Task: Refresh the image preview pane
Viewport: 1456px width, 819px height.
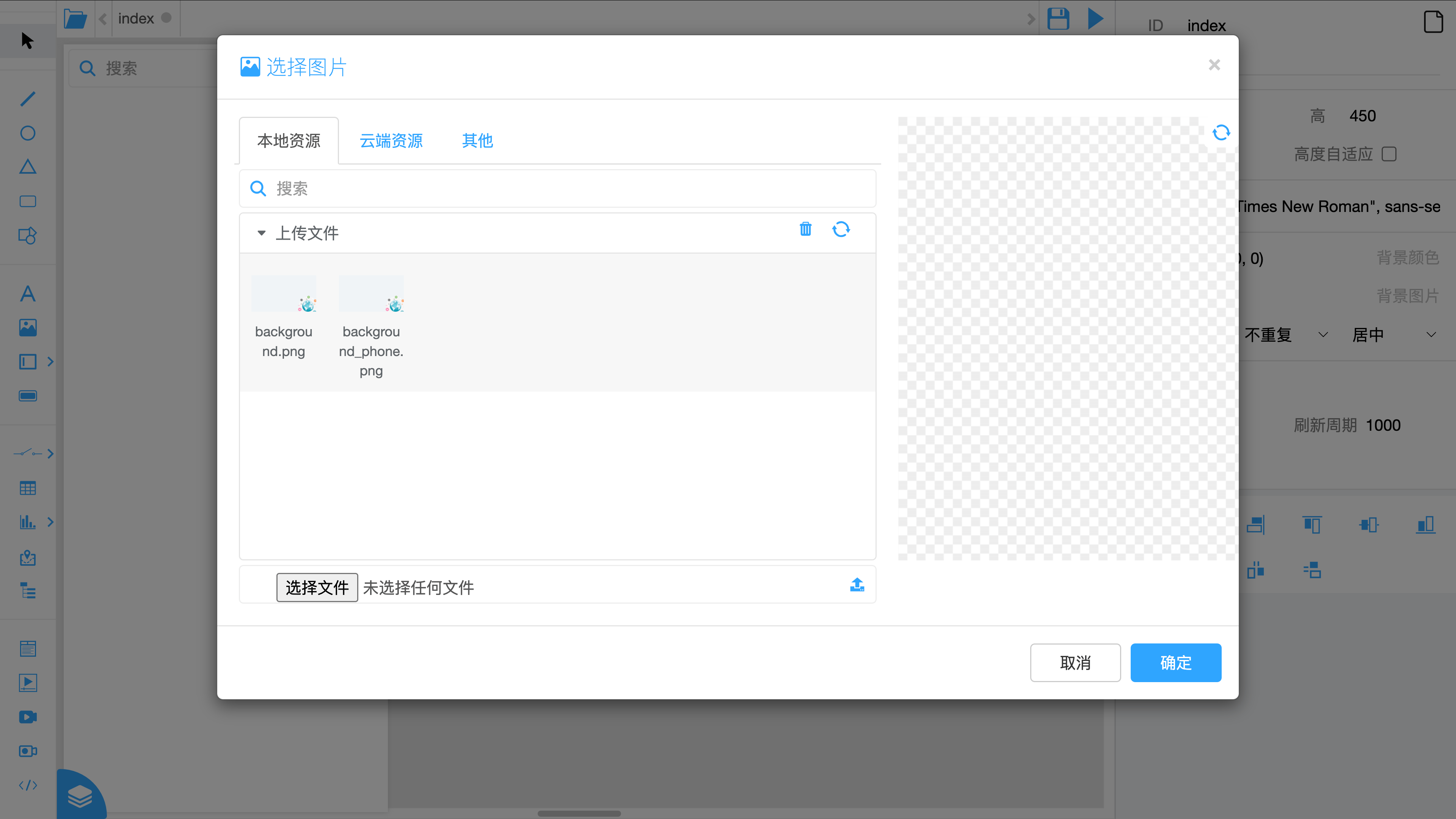Action: (x=1221, y=133)
